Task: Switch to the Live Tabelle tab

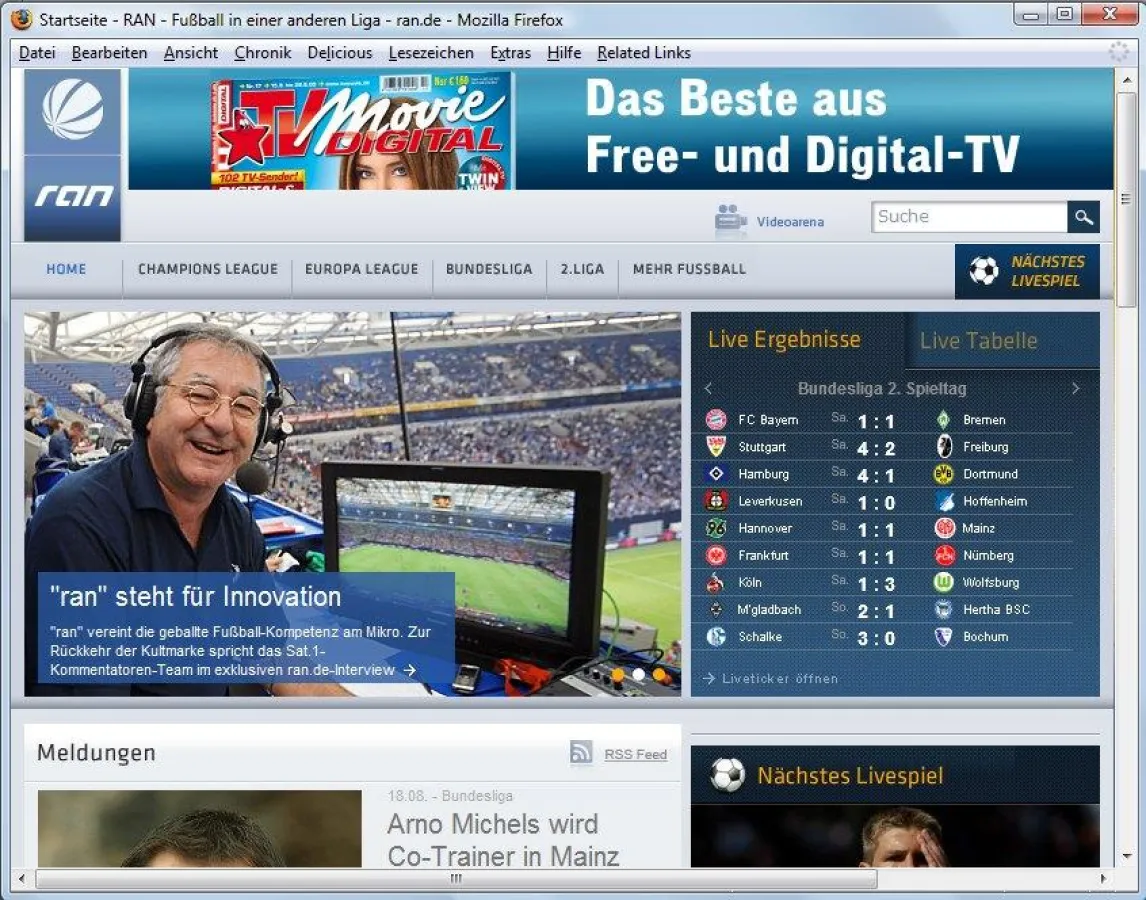Action: click(978, 341)
